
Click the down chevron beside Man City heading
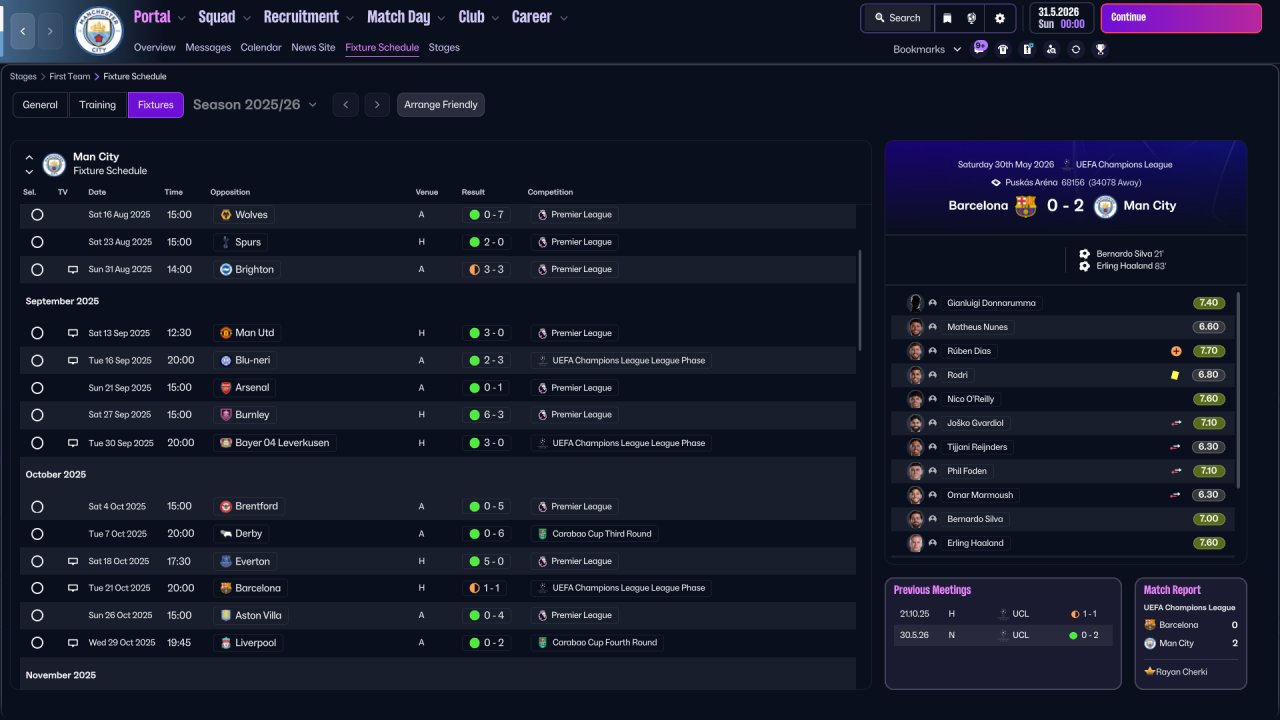point(29,171)
